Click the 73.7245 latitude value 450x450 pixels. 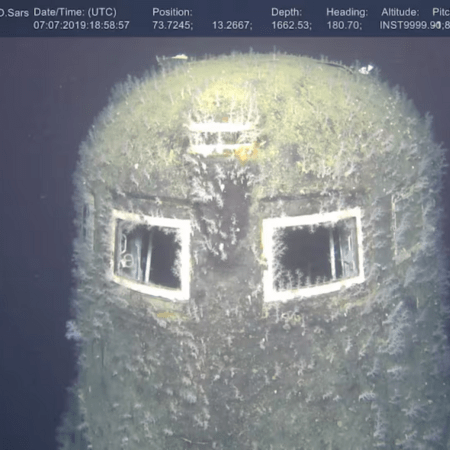[173, 25]
